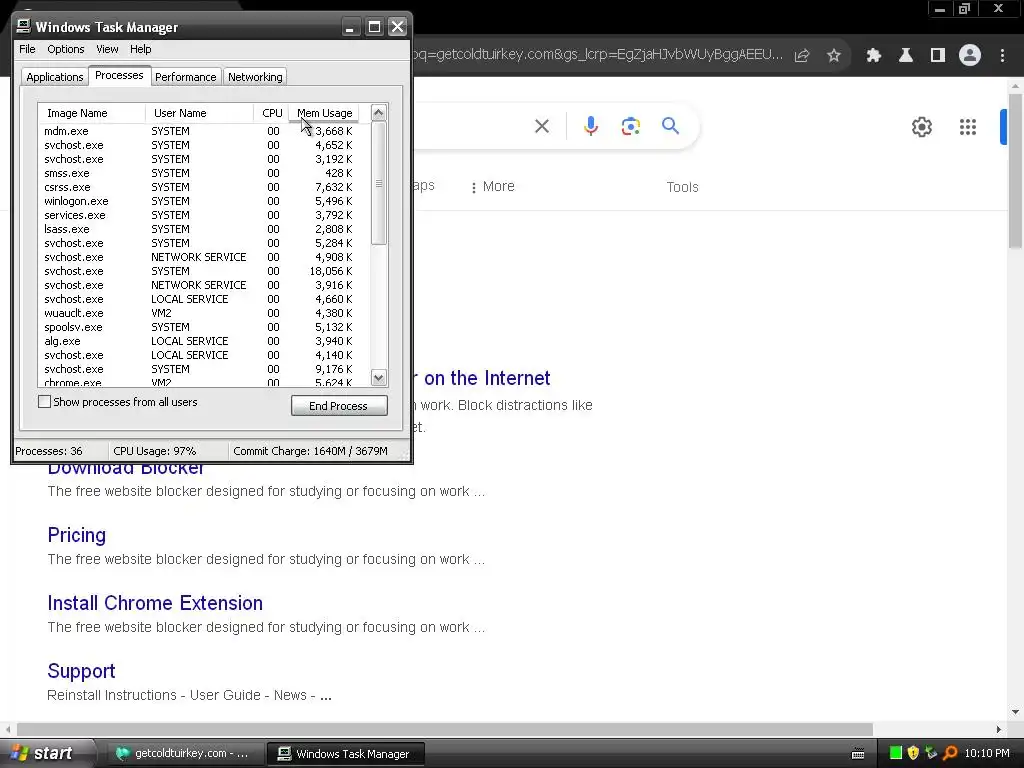The height and width of the screenshot is (768, 1024).
Task: Select the csrss.exe process row
Action: (x=199, y=187)
